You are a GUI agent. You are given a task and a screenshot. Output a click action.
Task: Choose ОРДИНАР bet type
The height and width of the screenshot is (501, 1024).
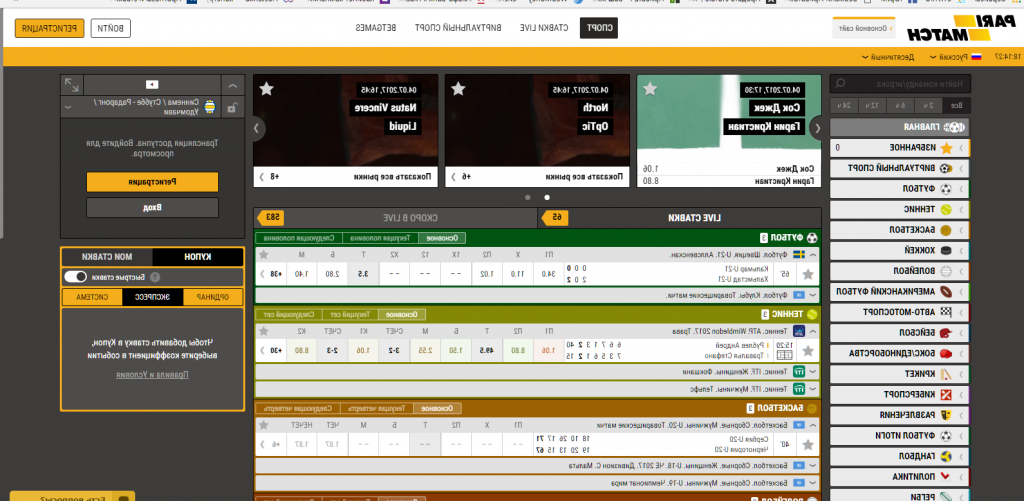213,297
